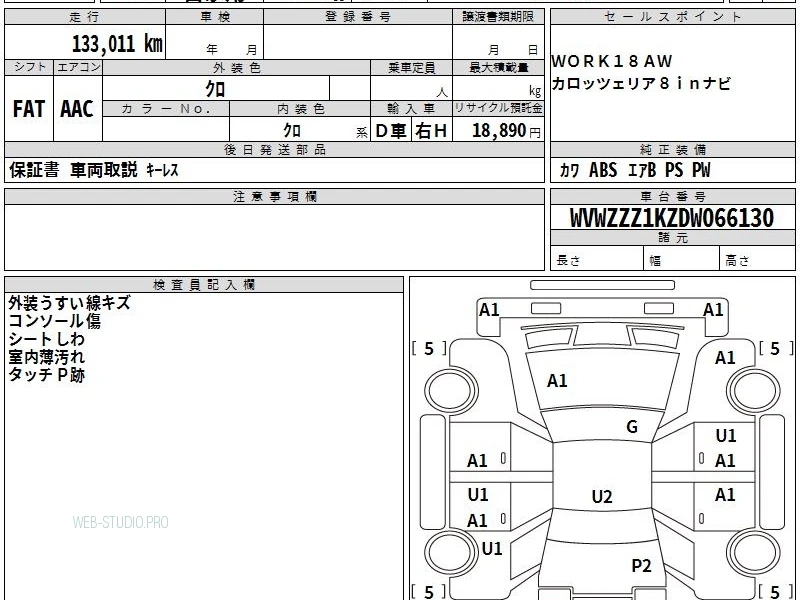Select the 走行 column header
Viewport: 800px width, 600px height.
[x=85, y=16]
